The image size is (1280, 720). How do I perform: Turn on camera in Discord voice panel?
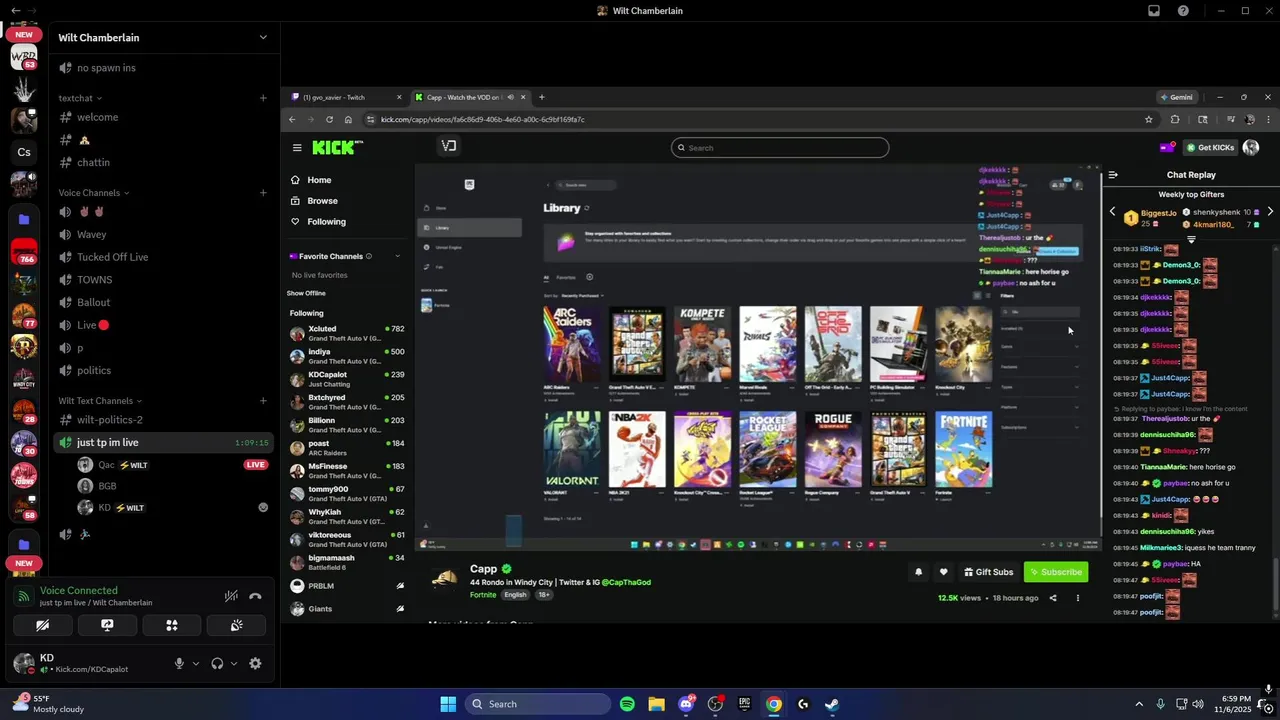[x=42, y=625]
